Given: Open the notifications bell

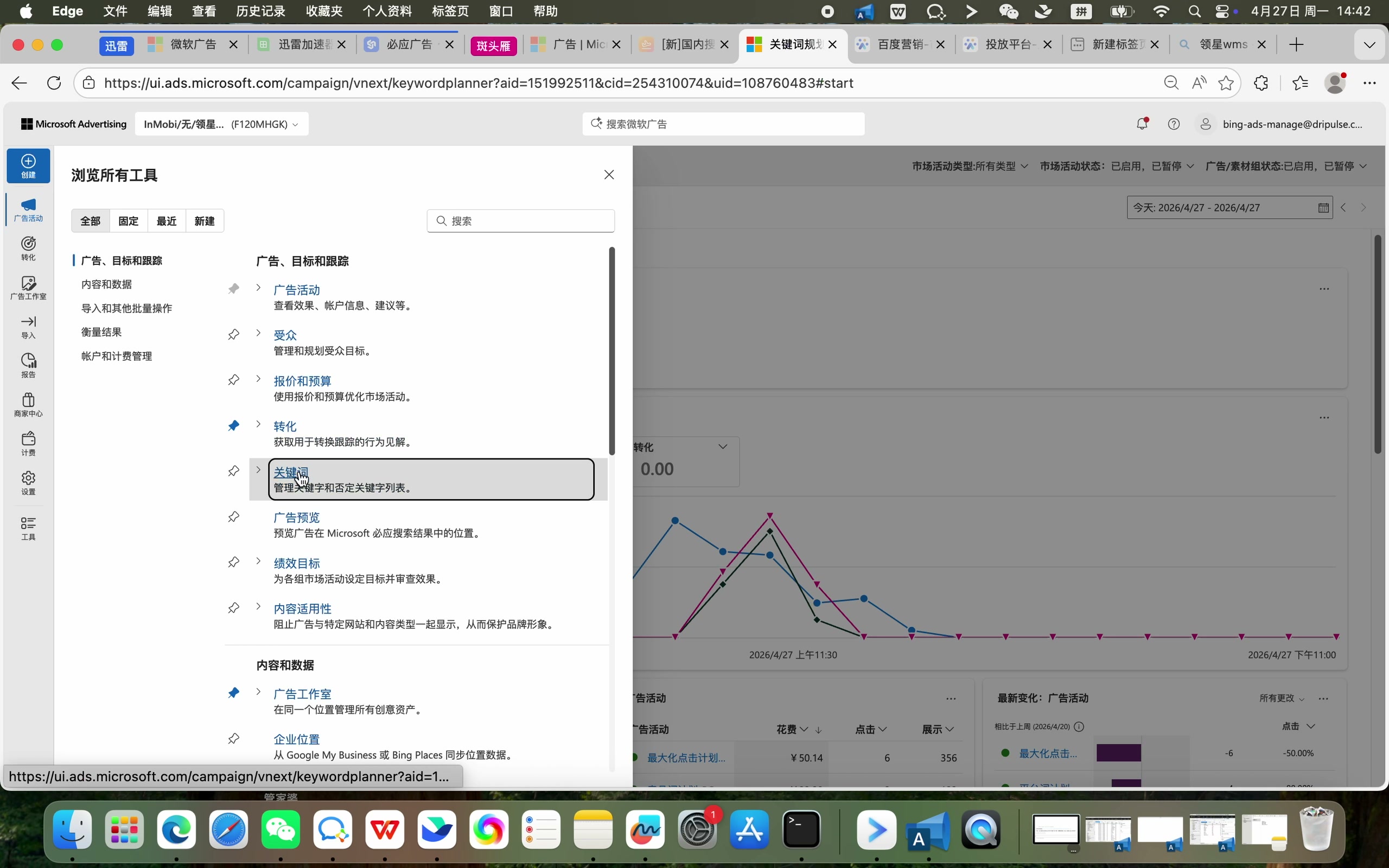Looking at the screenshot, I should (x=1142, y=124).
